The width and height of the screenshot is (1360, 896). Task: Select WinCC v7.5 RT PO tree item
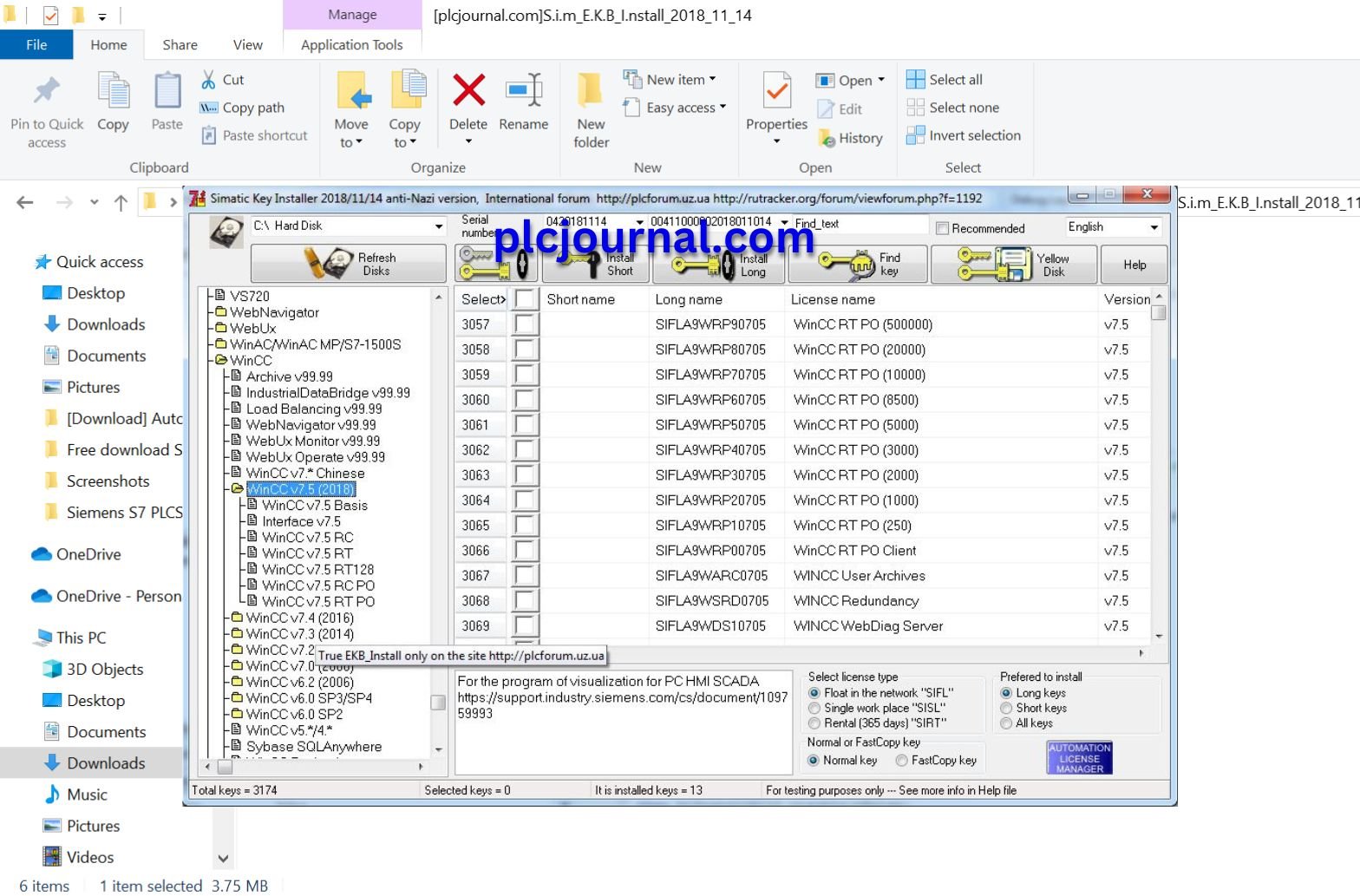[x=318, y=602]
